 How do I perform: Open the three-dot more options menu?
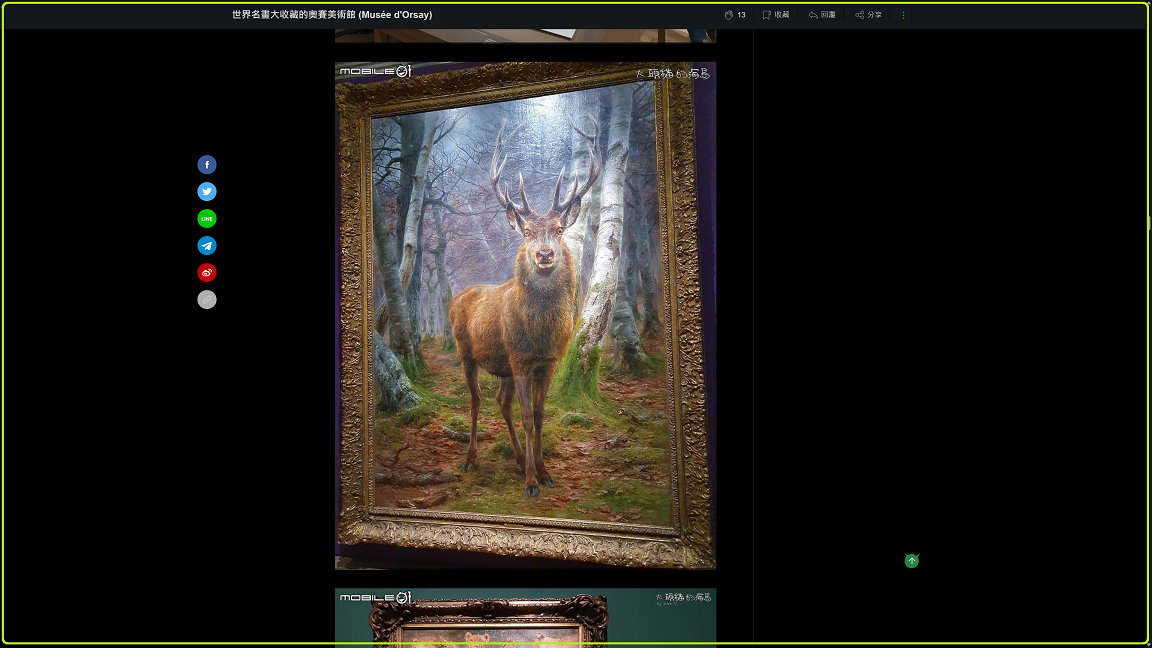(x=904, y=15)
